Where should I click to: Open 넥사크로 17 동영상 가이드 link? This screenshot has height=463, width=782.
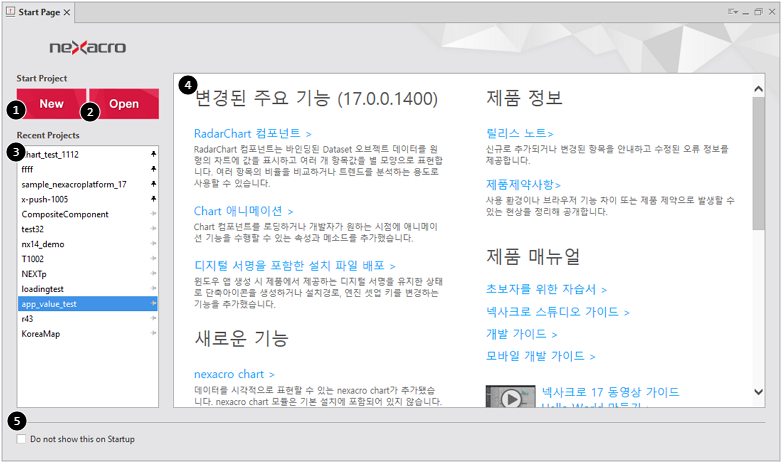tap(610, 392)
